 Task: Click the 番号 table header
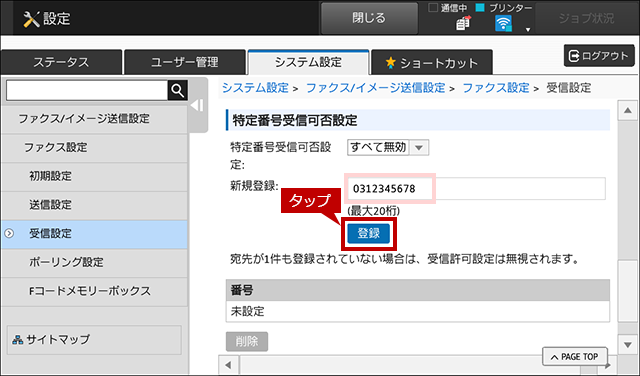[418, 290]
